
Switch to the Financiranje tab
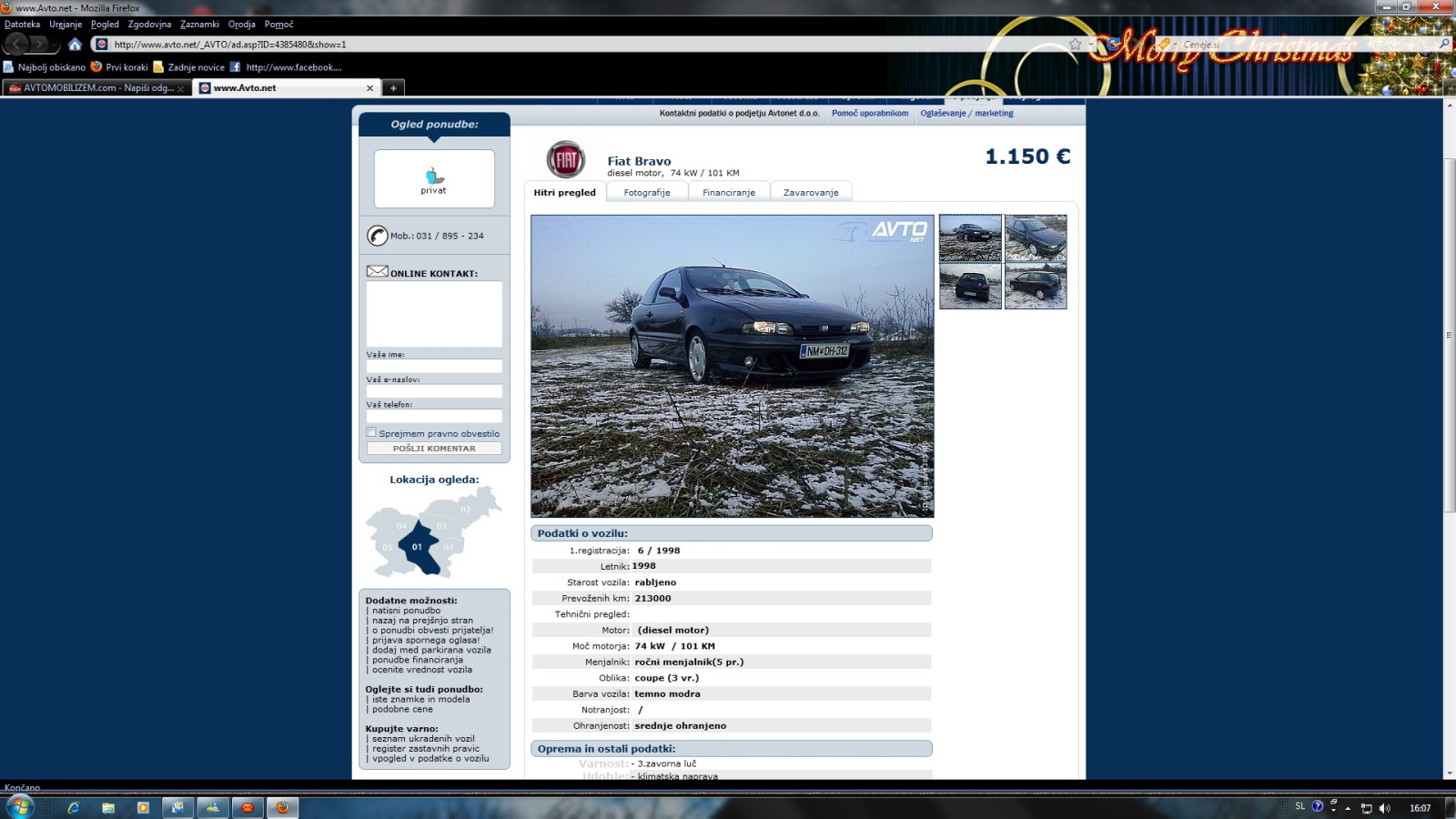coord(729,192)
